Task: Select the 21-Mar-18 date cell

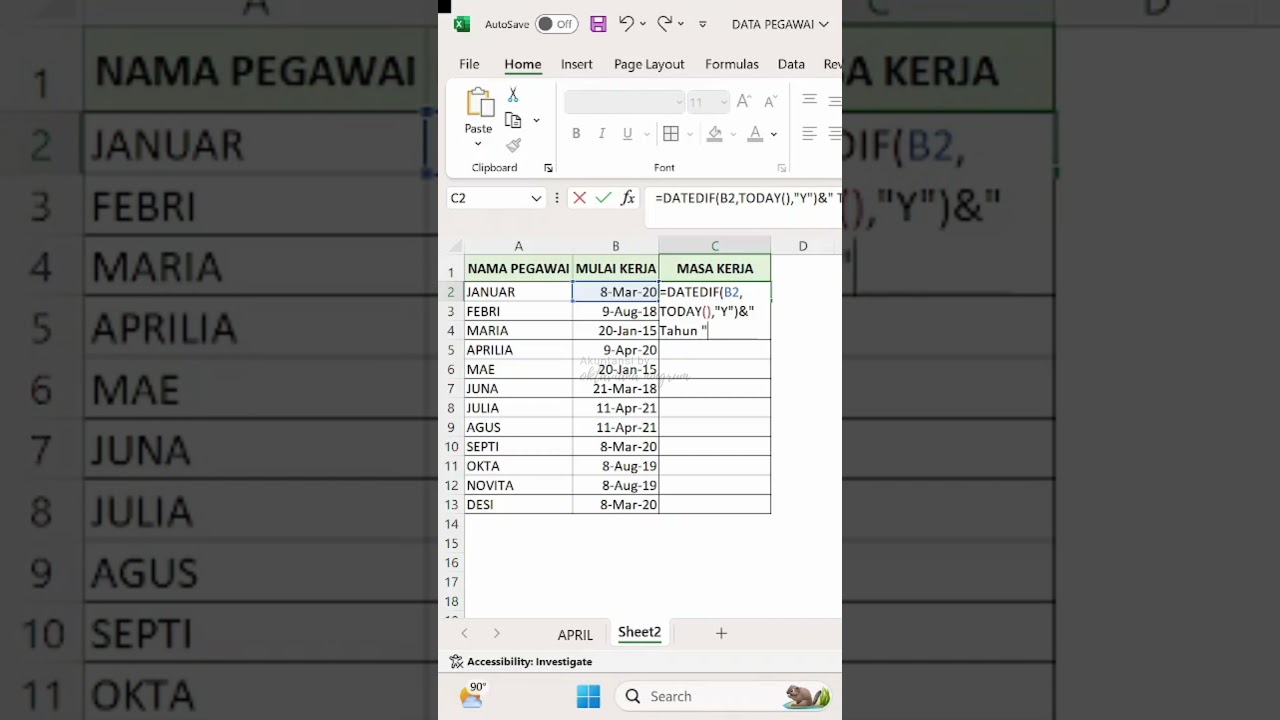Action: point(615,389)
